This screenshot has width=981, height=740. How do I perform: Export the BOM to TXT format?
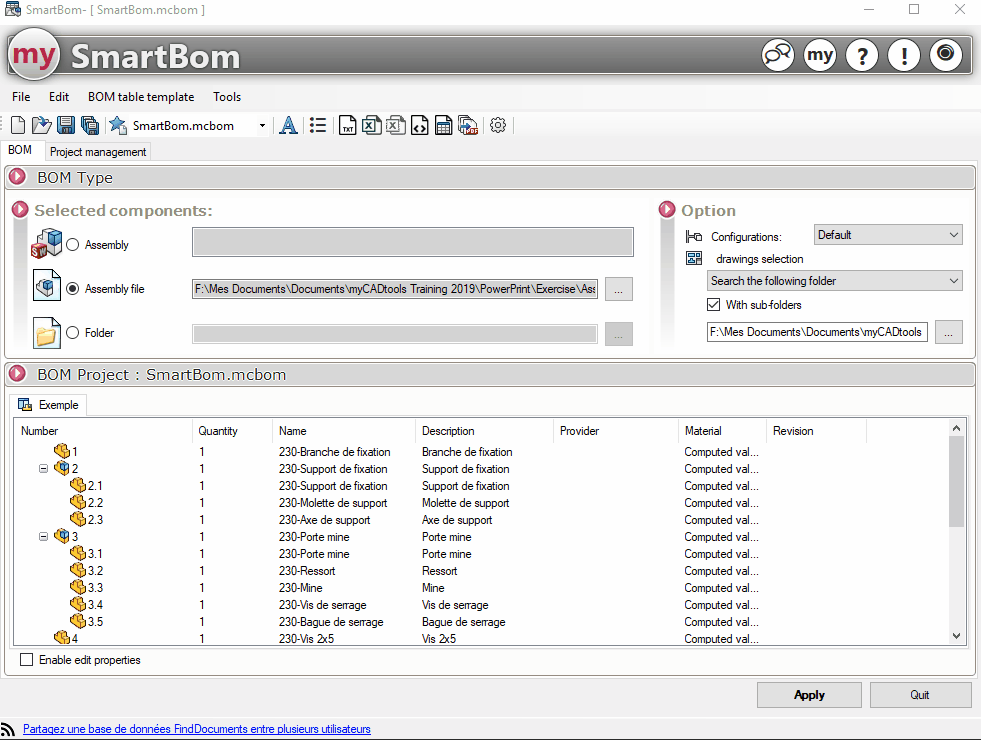(x=348, y=125)
